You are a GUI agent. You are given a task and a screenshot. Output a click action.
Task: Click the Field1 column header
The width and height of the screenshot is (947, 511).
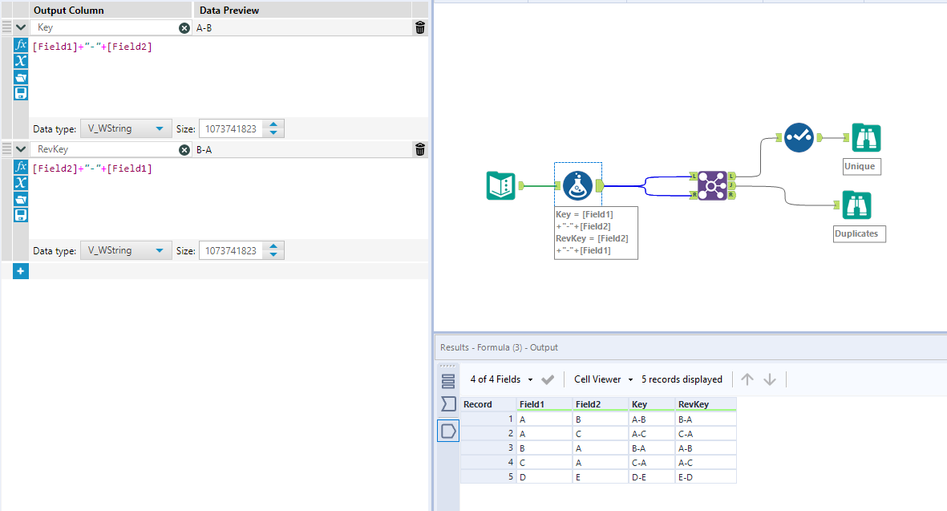tap(544, 404)
